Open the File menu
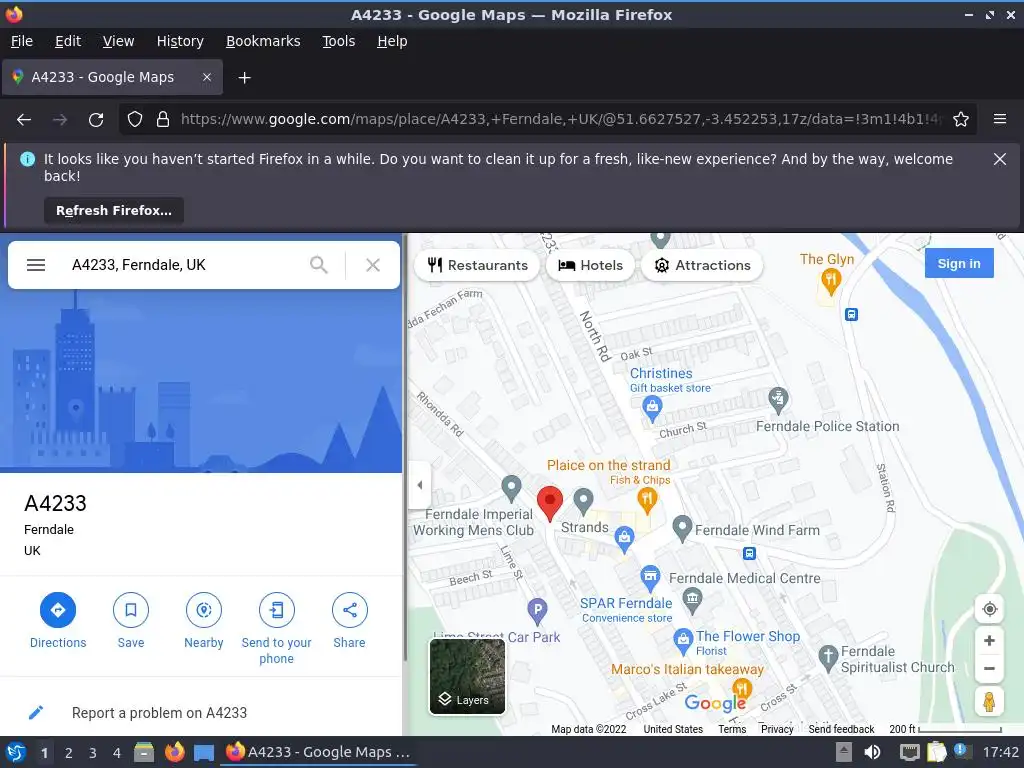The image size is (1024, 768). coord(22,41)
